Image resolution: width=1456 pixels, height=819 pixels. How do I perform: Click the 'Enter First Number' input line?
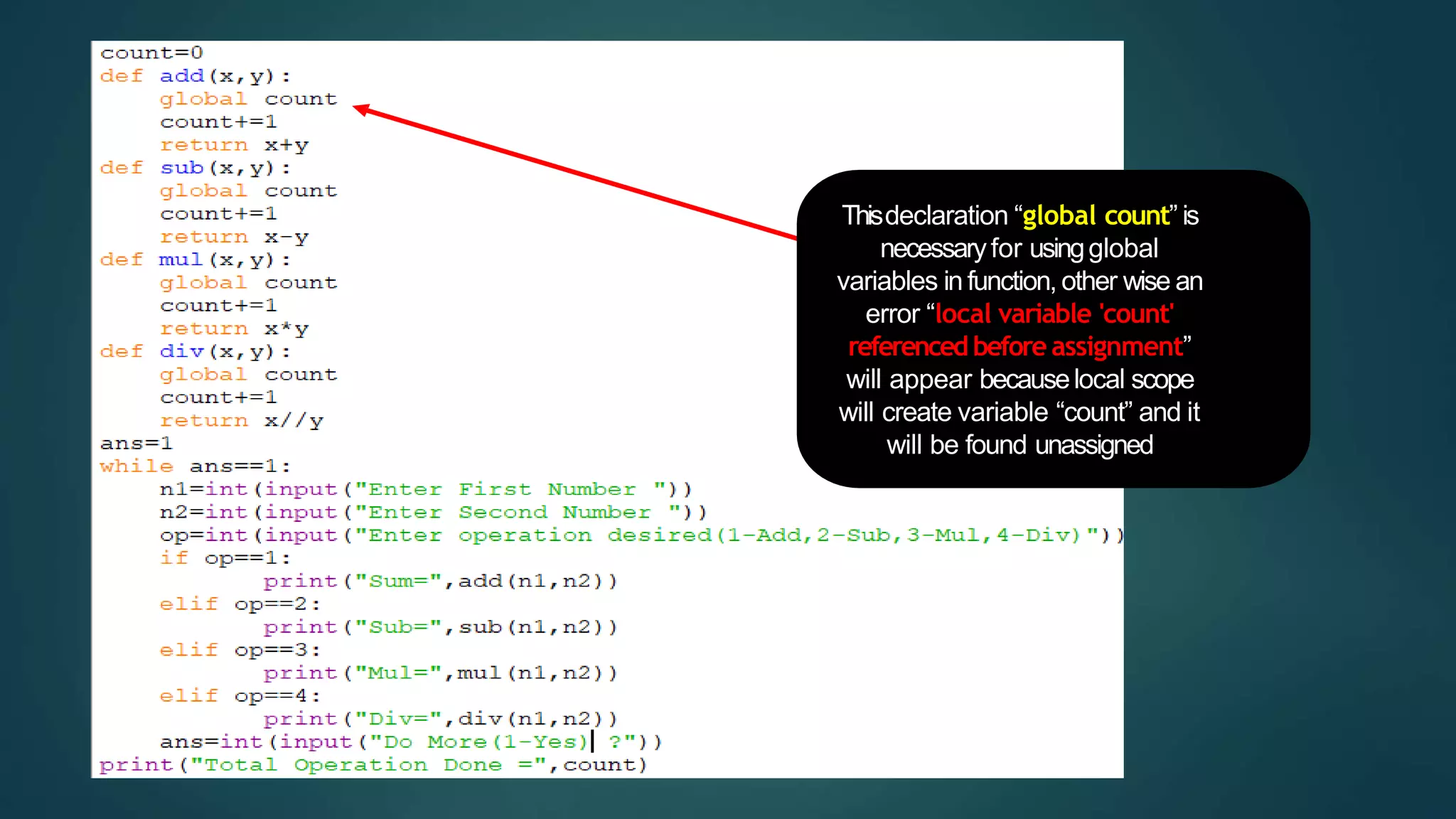click(x=425, y=489)
